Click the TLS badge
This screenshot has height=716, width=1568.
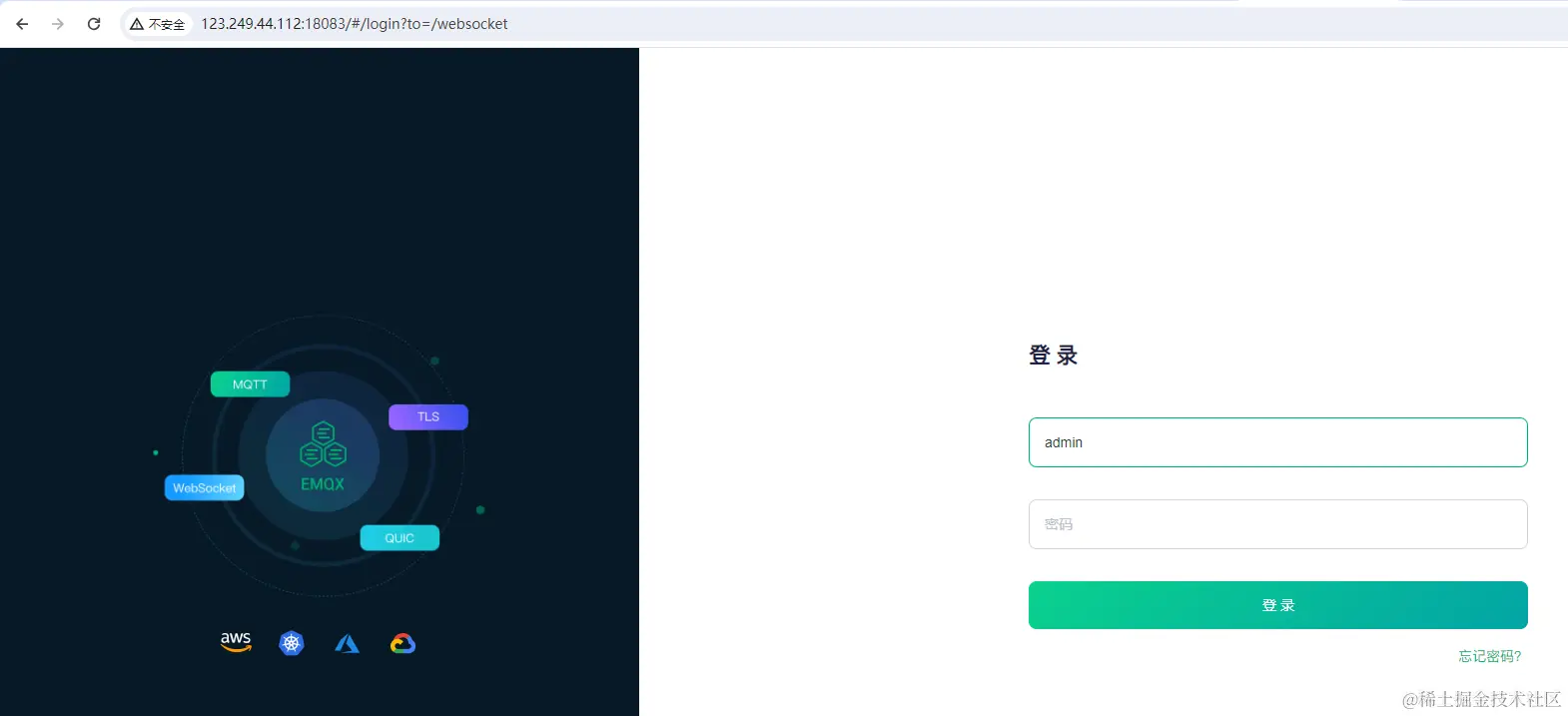(428, 416)
